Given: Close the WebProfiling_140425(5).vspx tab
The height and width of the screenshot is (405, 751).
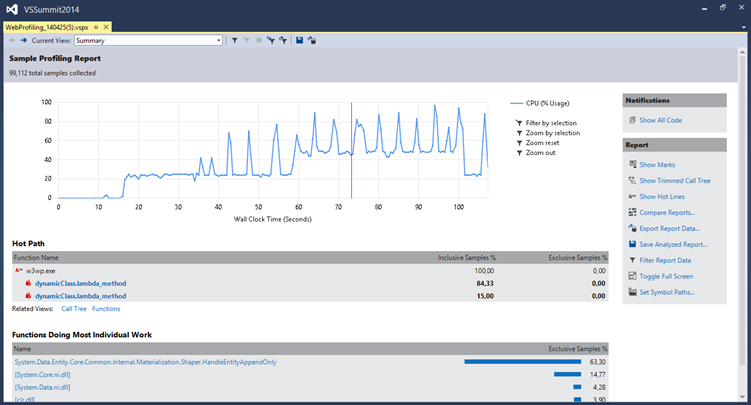Looking at the screenshot, I should coord(106,27).
